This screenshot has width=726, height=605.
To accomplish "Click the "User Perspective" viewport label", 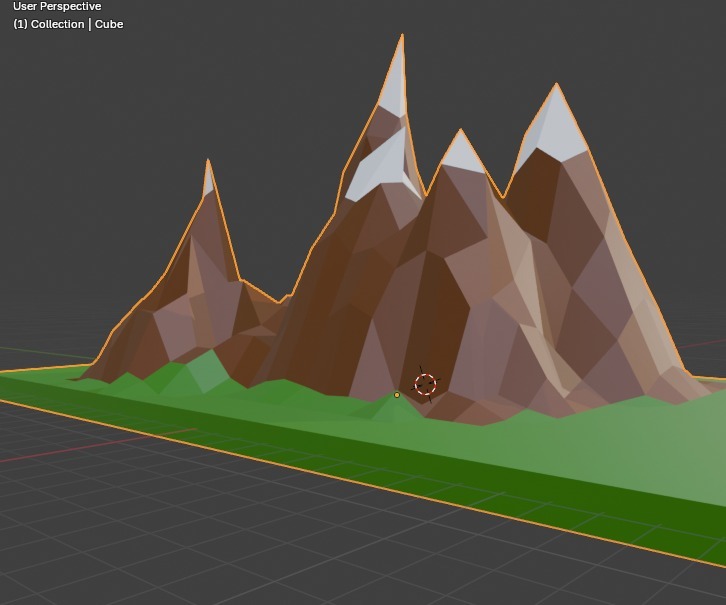I will tap(57, 6).
